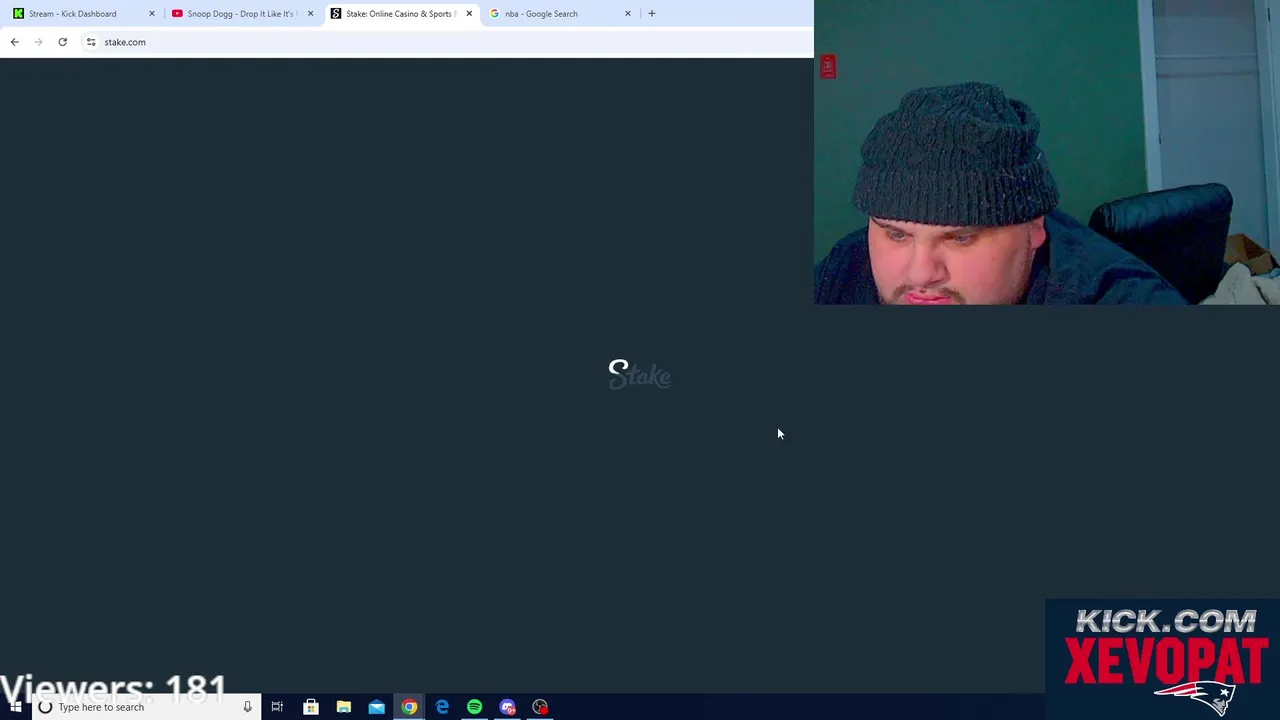Click the stake.com address bar

[x=445, y=42]
